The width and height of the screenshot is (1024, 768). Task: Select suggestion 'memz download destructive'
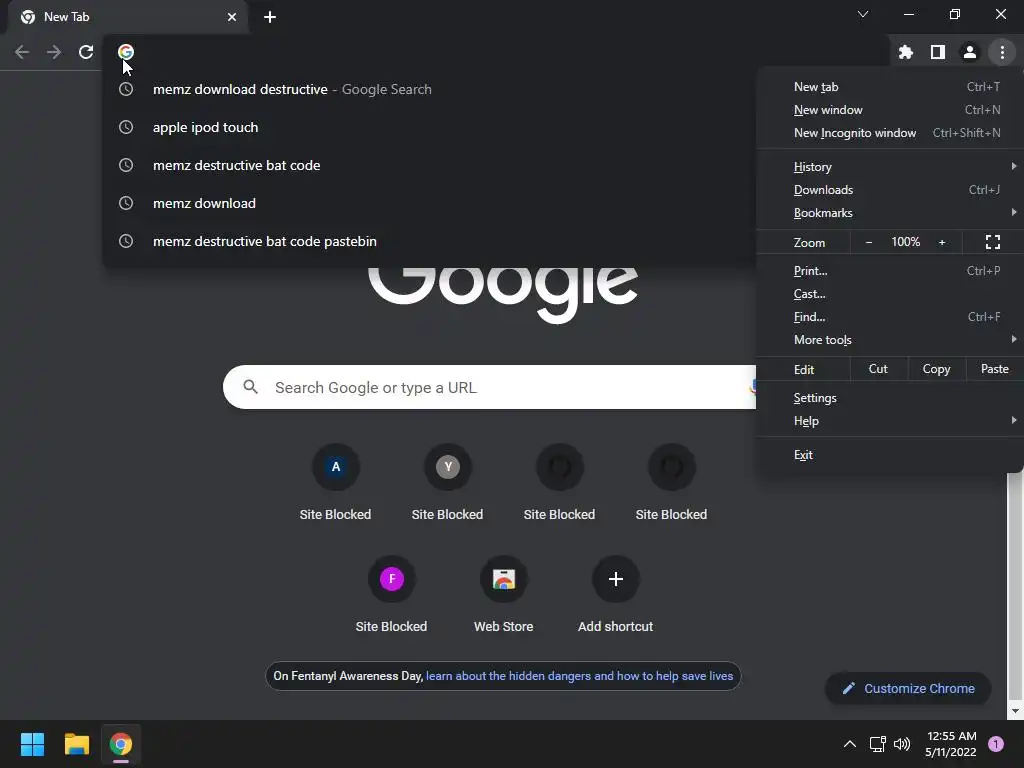tap(430, 89)
